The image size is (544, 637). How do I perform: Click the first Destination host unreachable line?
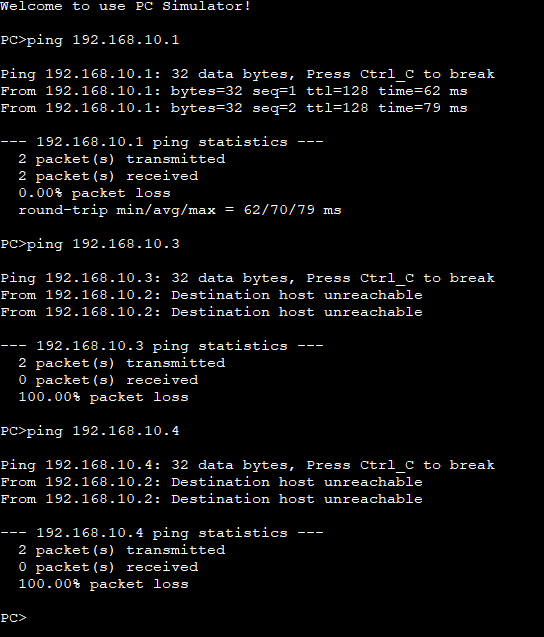click(211, 295)
